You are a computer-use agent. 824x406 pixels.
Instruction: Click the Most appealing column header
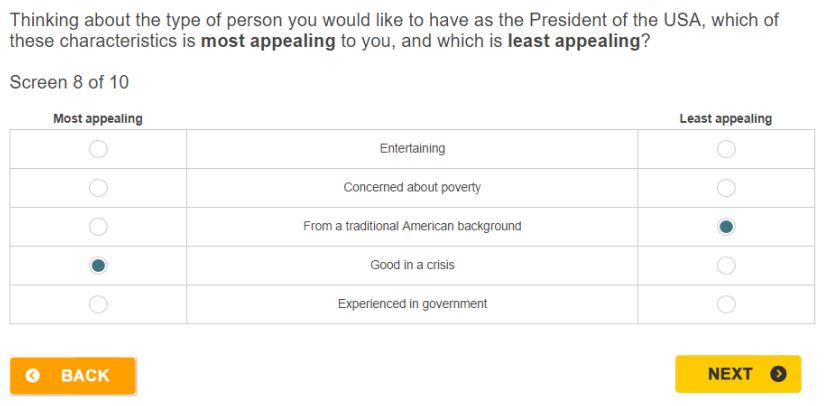click(98, 119)
